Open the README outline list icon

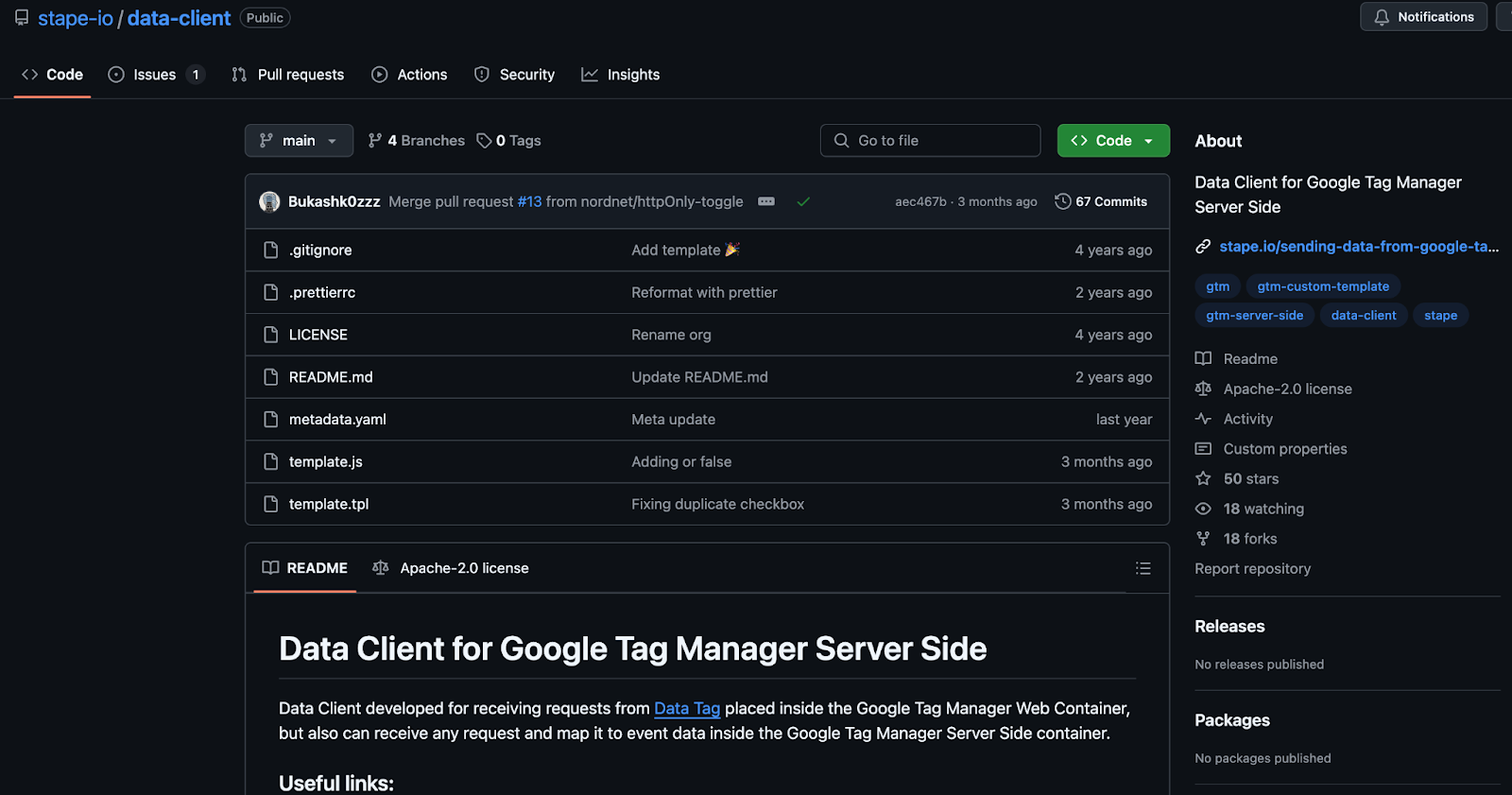(x=1143, y=568)
